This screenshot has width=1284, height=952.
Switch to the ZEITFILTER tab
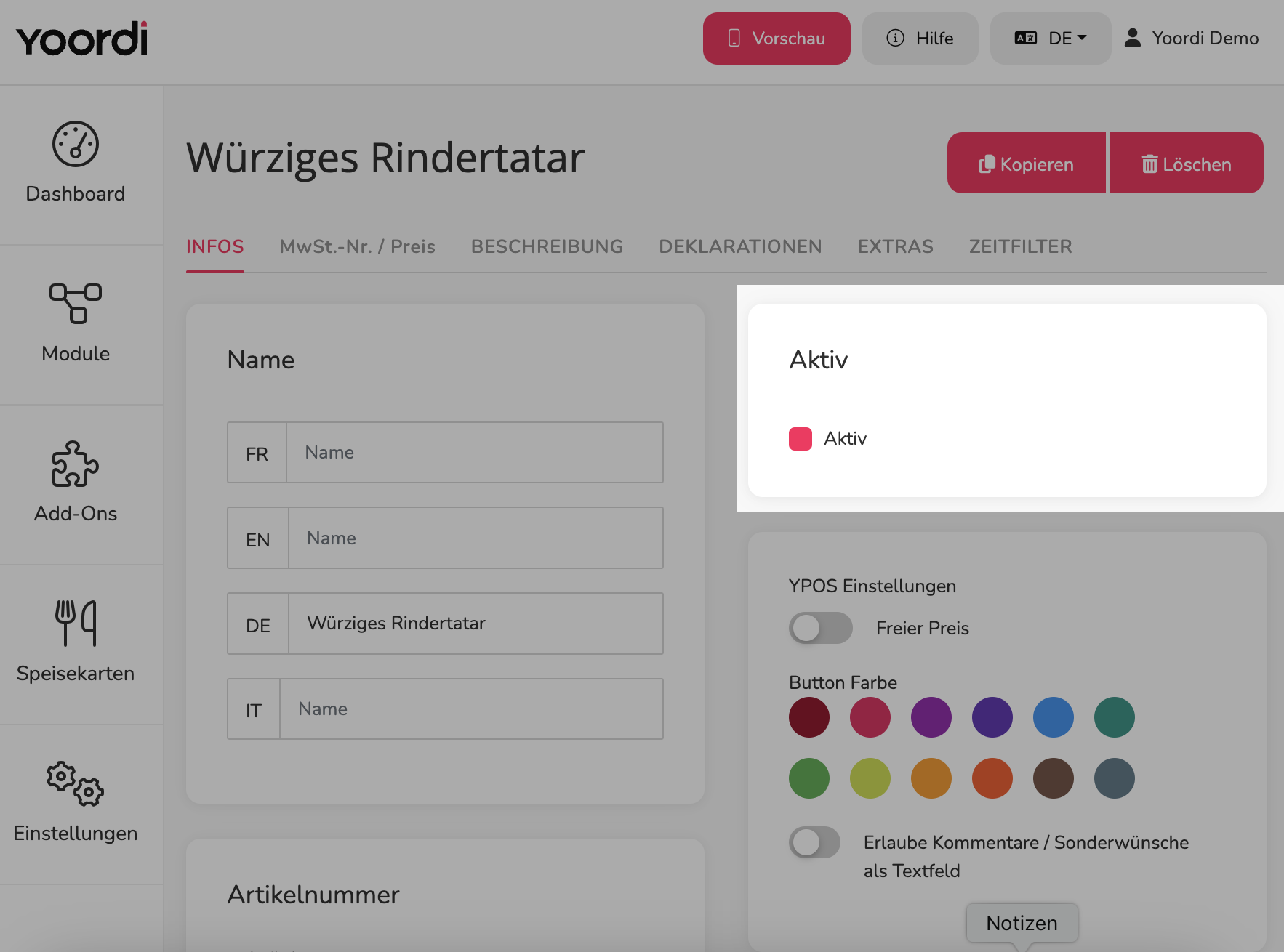(x=1021, y=246)
